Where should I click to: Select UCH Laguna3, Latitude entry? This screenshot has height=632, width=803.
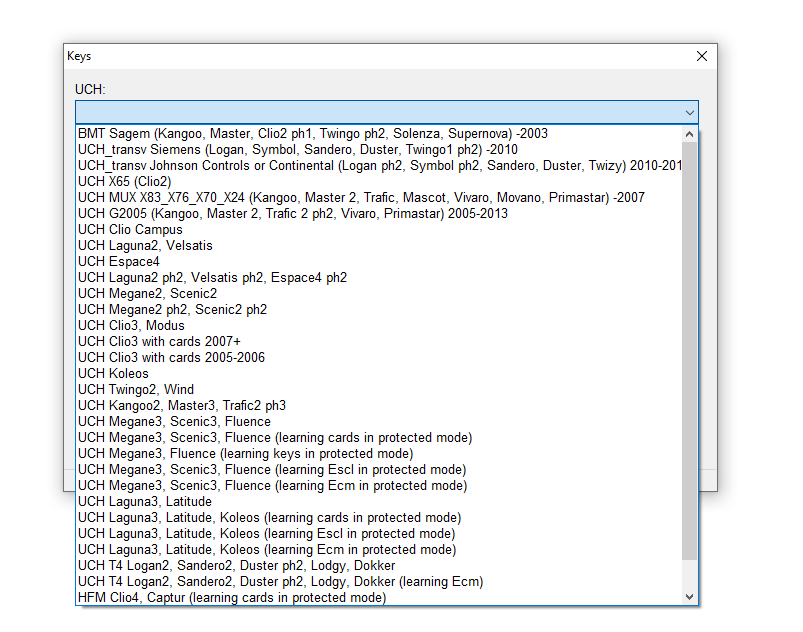379,501
